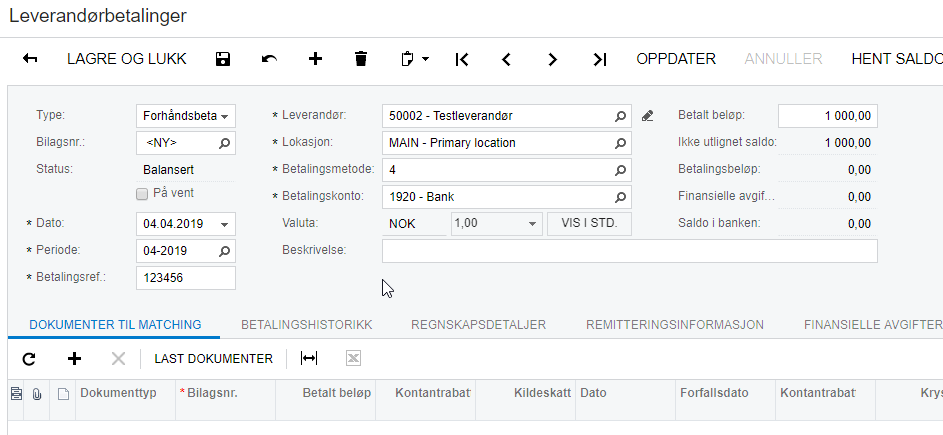Click the Betalt beløp amount field
The image size is (943, 435).
click(828, 116)
